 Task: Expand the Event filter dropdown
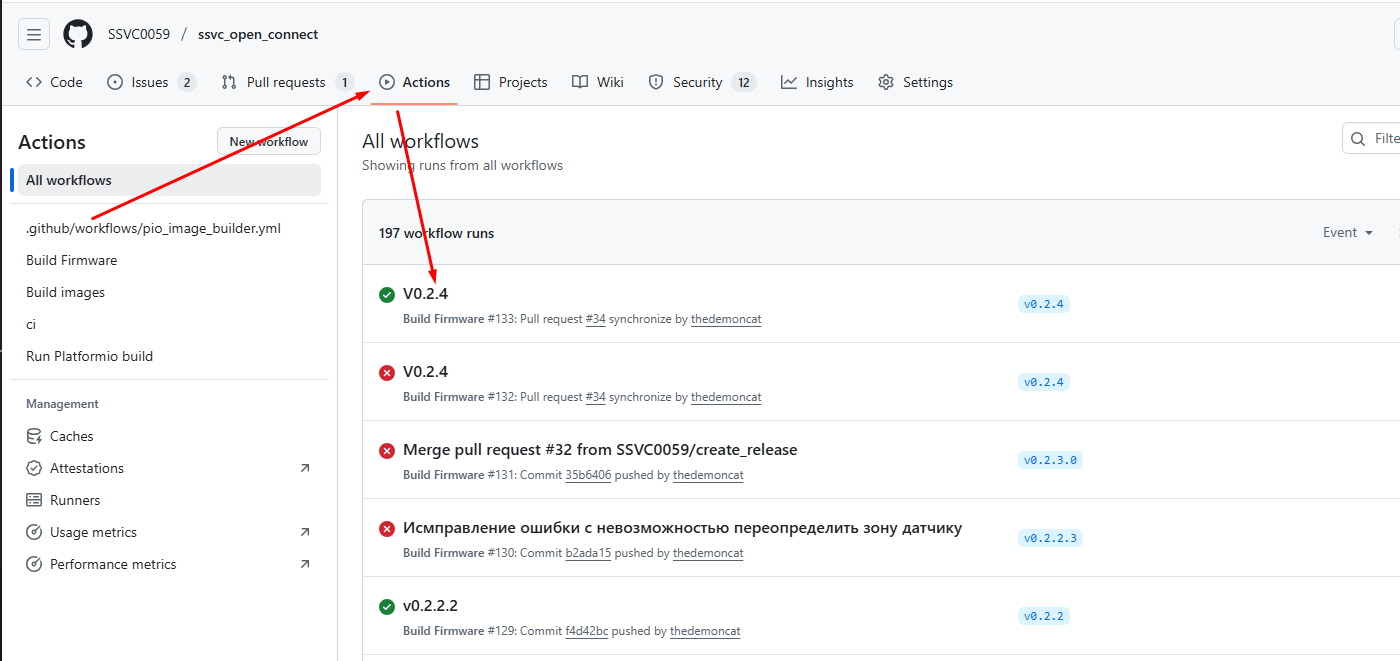[x=1347, y=232]
